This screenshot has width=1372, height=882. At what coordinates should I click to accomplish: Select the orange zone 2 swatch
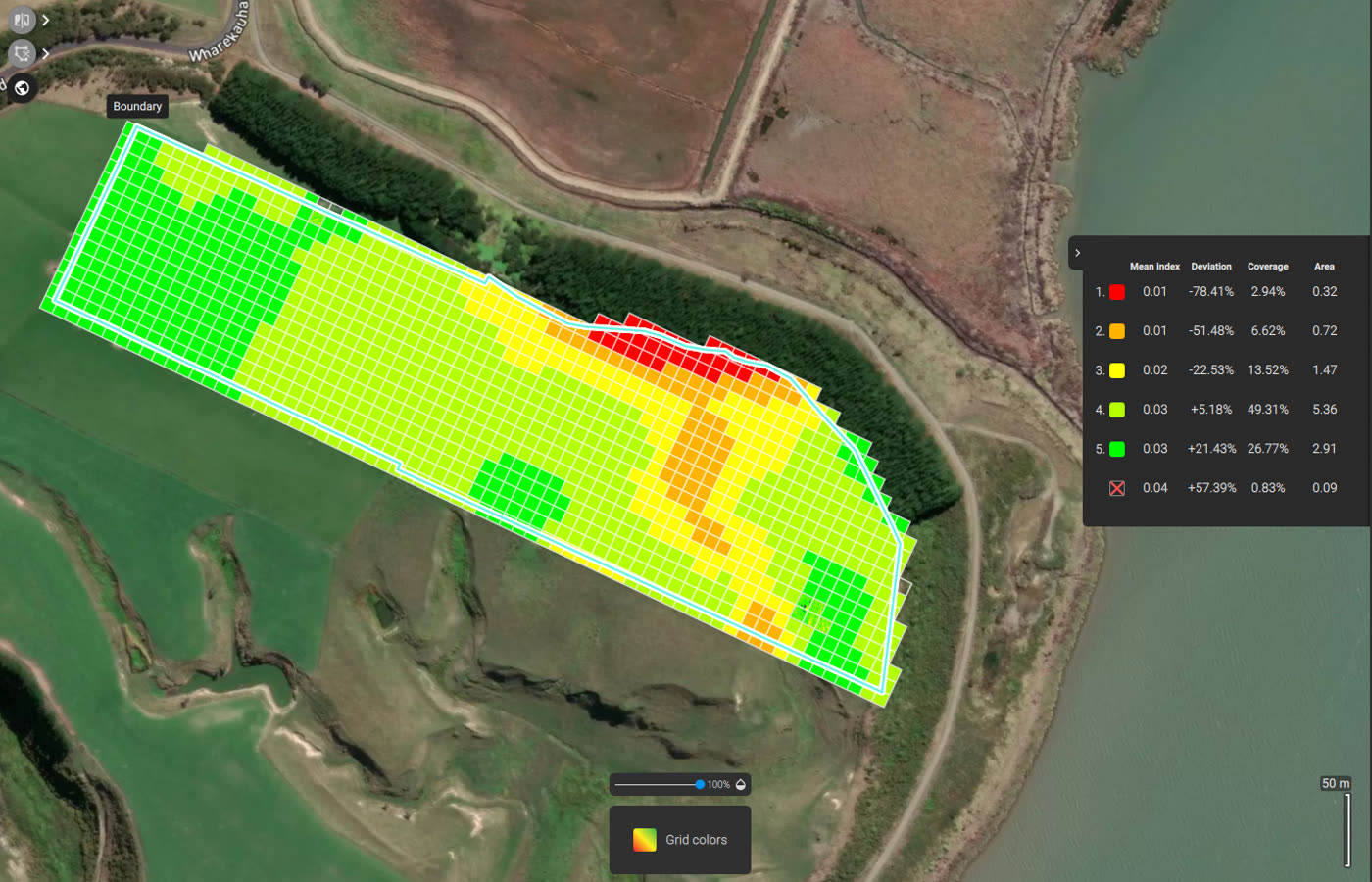click(x=1116, y=331)
